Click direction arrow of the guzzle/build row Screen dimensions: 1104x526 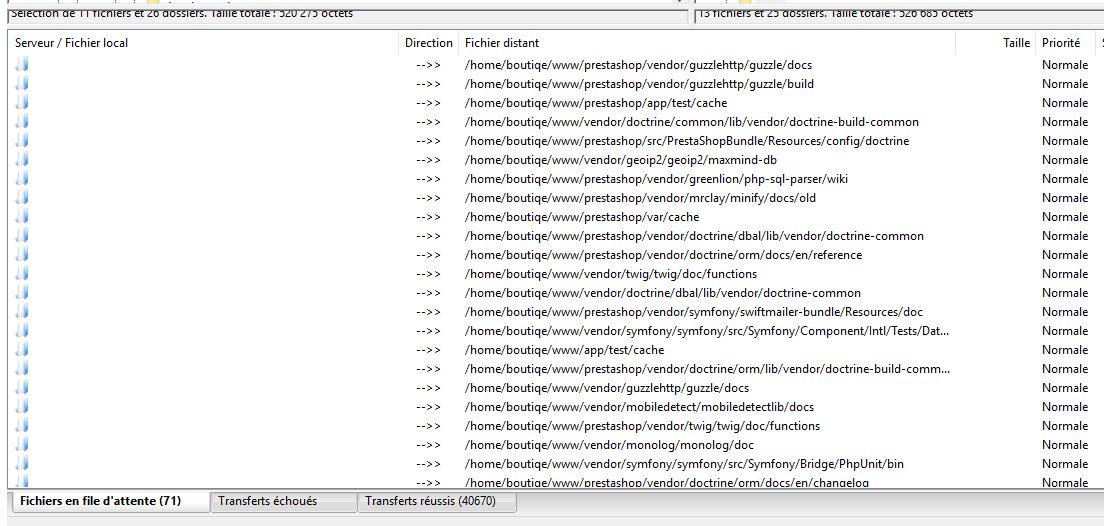click(x=428, y=84)
